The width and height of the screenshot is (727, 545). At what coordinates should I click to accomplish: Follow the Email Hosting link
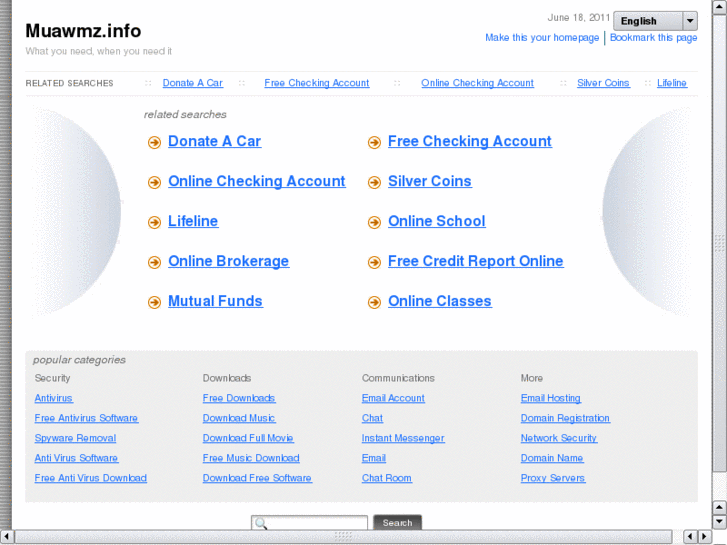550,398
